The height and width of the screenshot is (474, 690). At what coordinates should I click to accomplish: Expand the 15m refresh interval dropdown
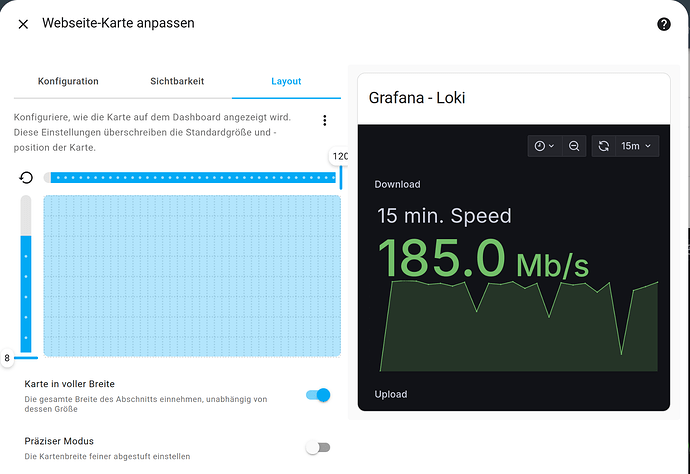(636, 146)
